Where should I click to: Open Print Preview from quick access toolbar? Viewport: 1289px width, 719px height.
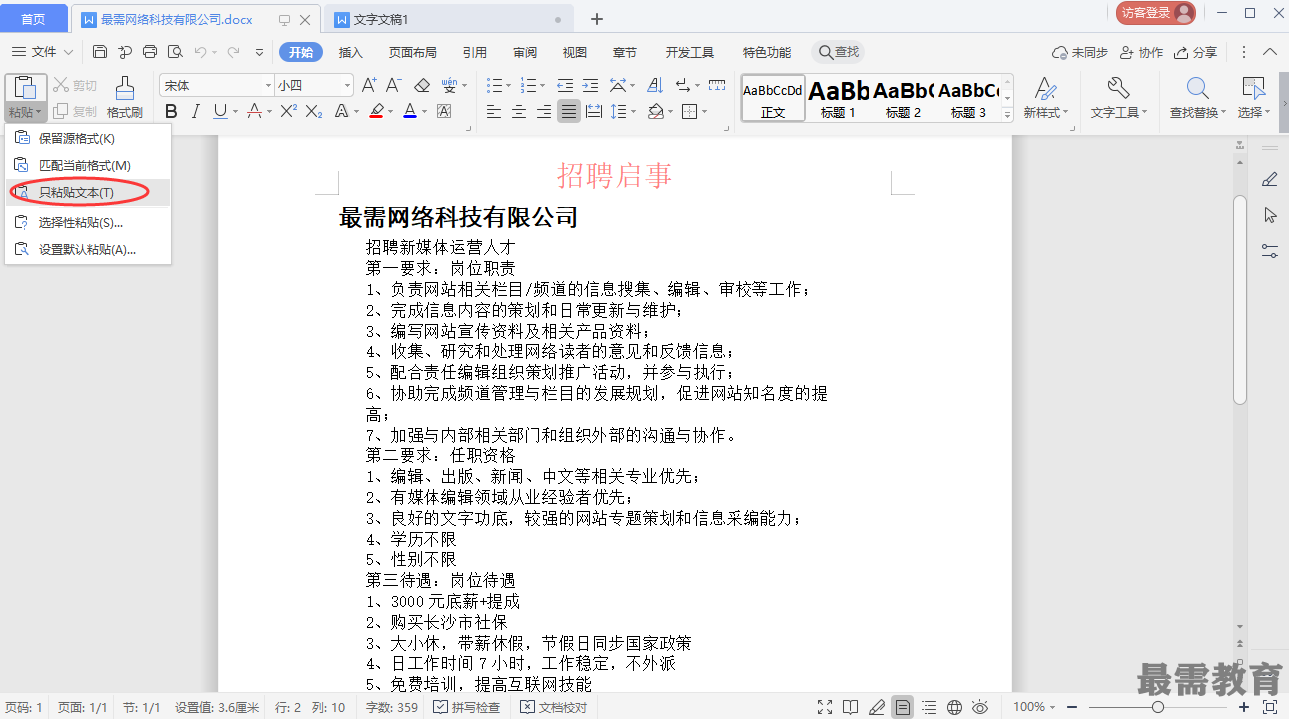tap(175, 52)
